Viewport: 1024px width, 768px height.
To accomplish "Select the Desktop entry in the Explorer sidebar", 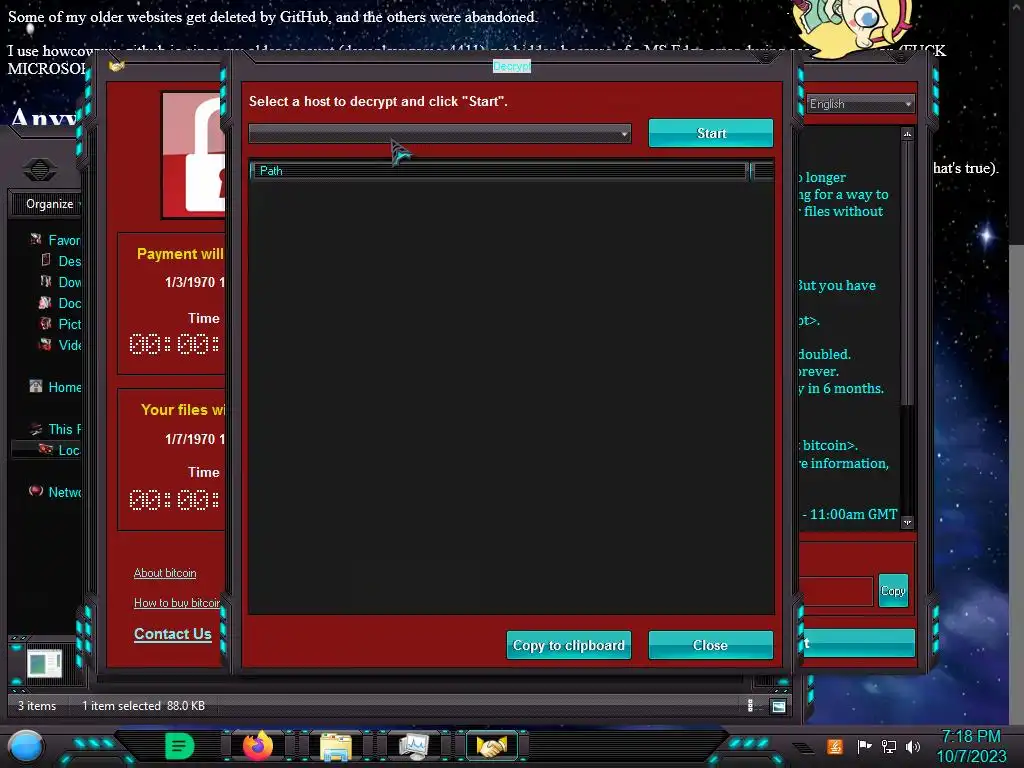I will pos(69,261).
